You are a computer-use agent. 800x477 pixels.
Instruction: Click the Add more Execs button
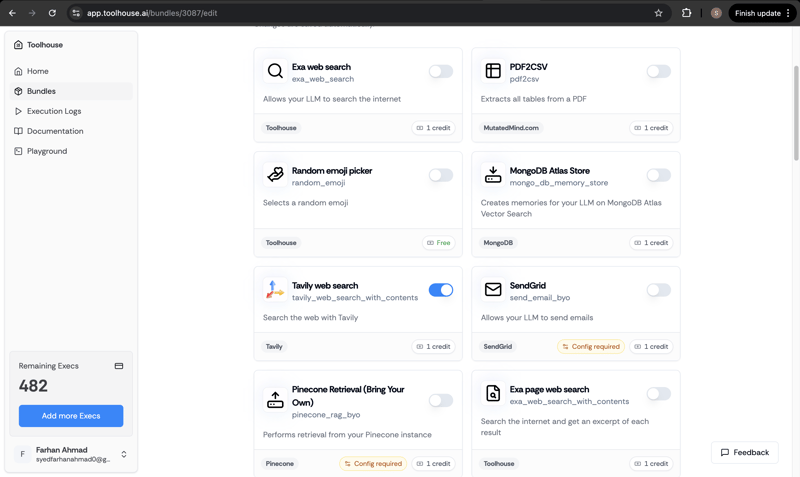[x=71, y=416]
